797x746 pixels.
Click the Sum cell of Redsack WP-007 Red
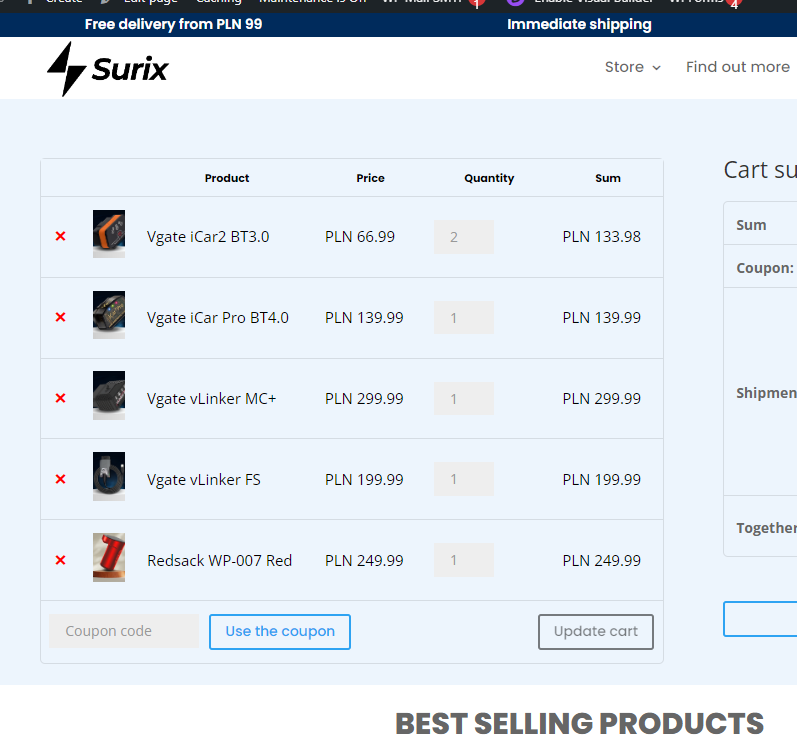coord(601,561)
